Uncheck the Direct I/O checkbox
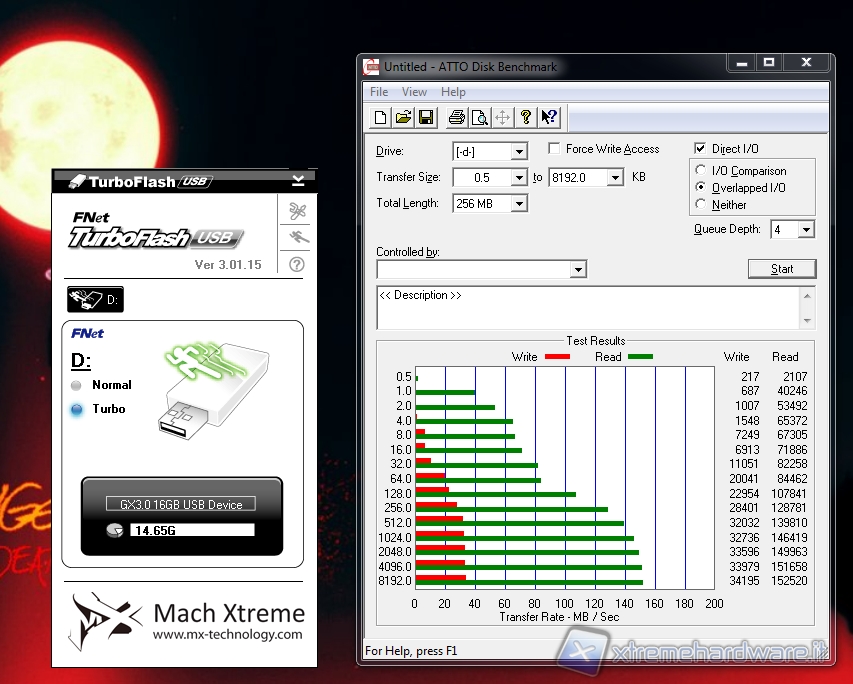 701,149
